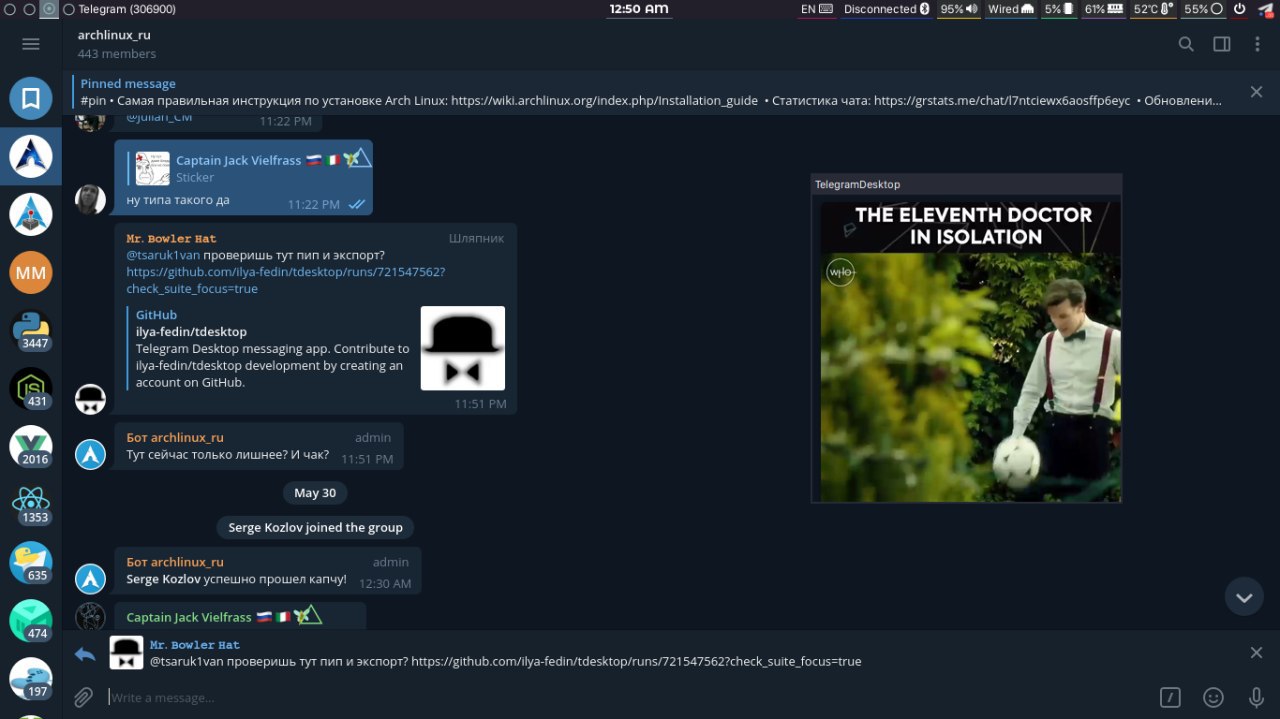Jump to latest messages arrow
Viewport: 1280px width, 719px height.
click(x=1244, y=597)
